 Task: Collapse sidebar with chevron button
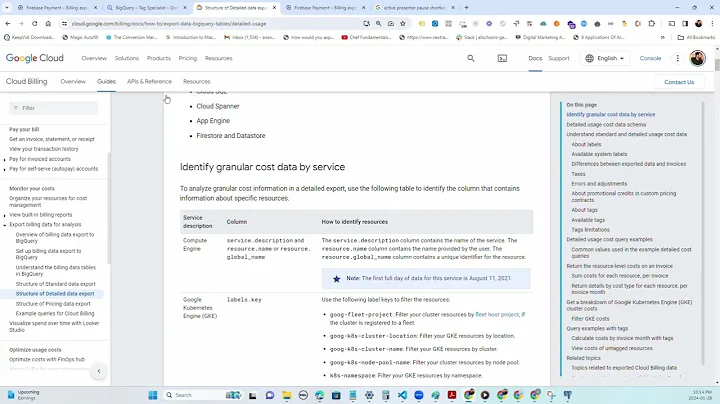(99, 371)
